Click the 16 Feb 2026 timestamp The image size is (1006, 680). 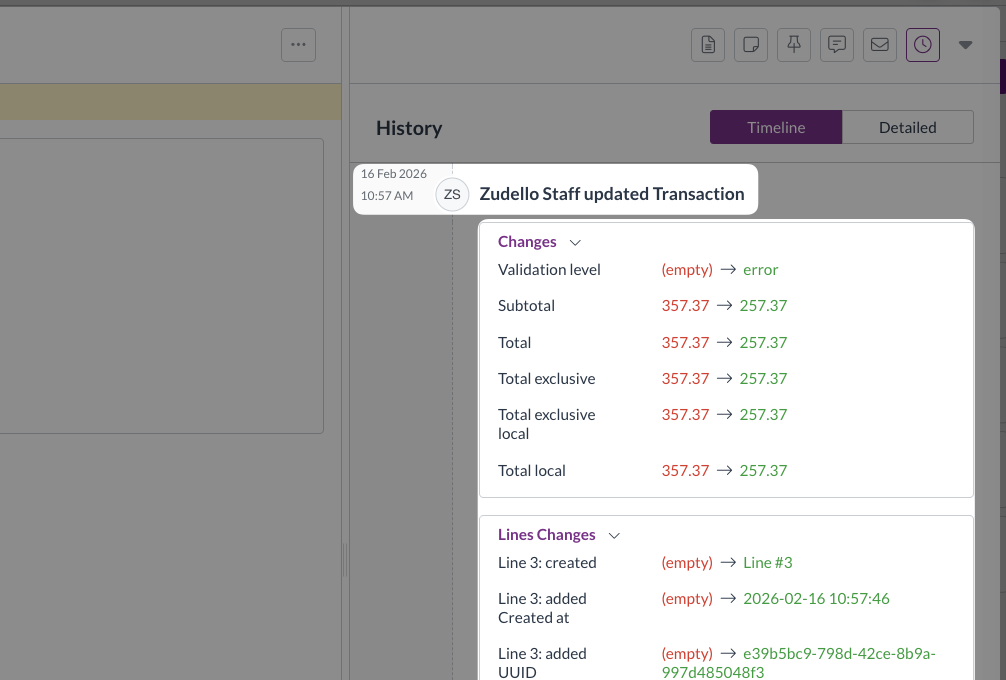pos(394,174)
